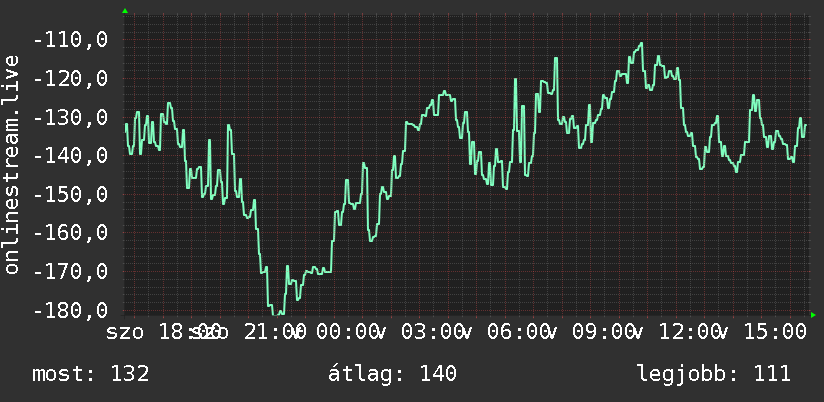Viewport: 824px width, 402px height.
Task: Click the 06:00 time axis label
Action: click(518, 332)
